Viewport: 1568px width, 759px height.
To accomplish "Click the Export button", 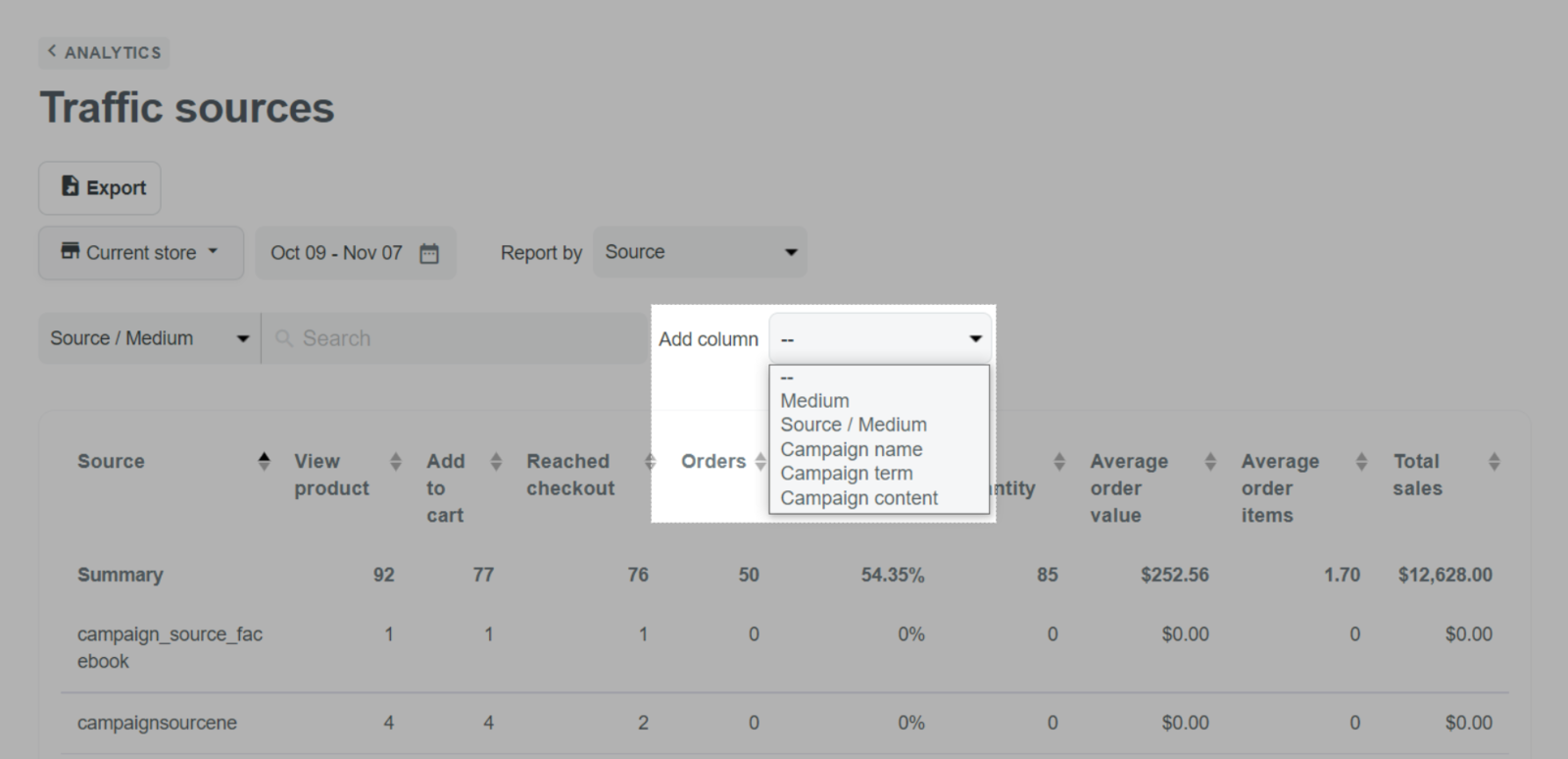I will pyautogui.click(x=100, y=187).
